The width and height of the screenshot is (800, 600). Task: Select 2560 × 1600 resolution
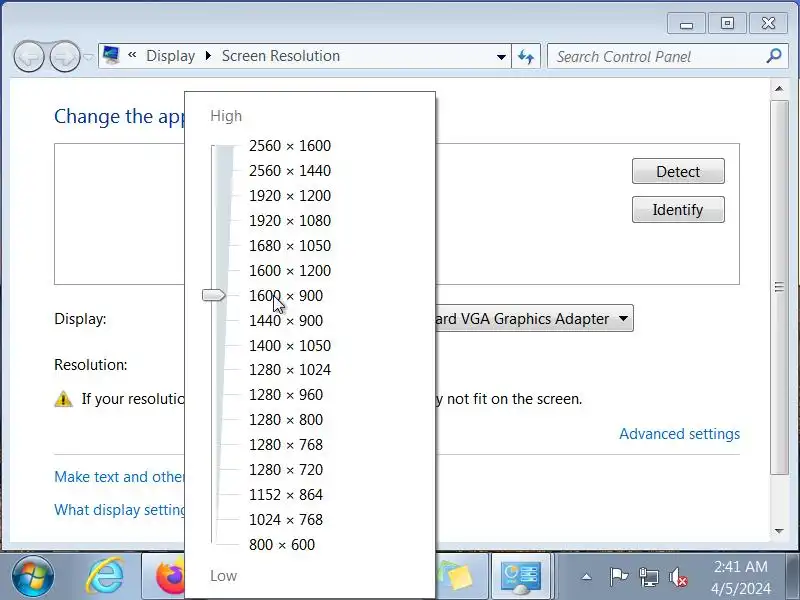tap(290, 146)
